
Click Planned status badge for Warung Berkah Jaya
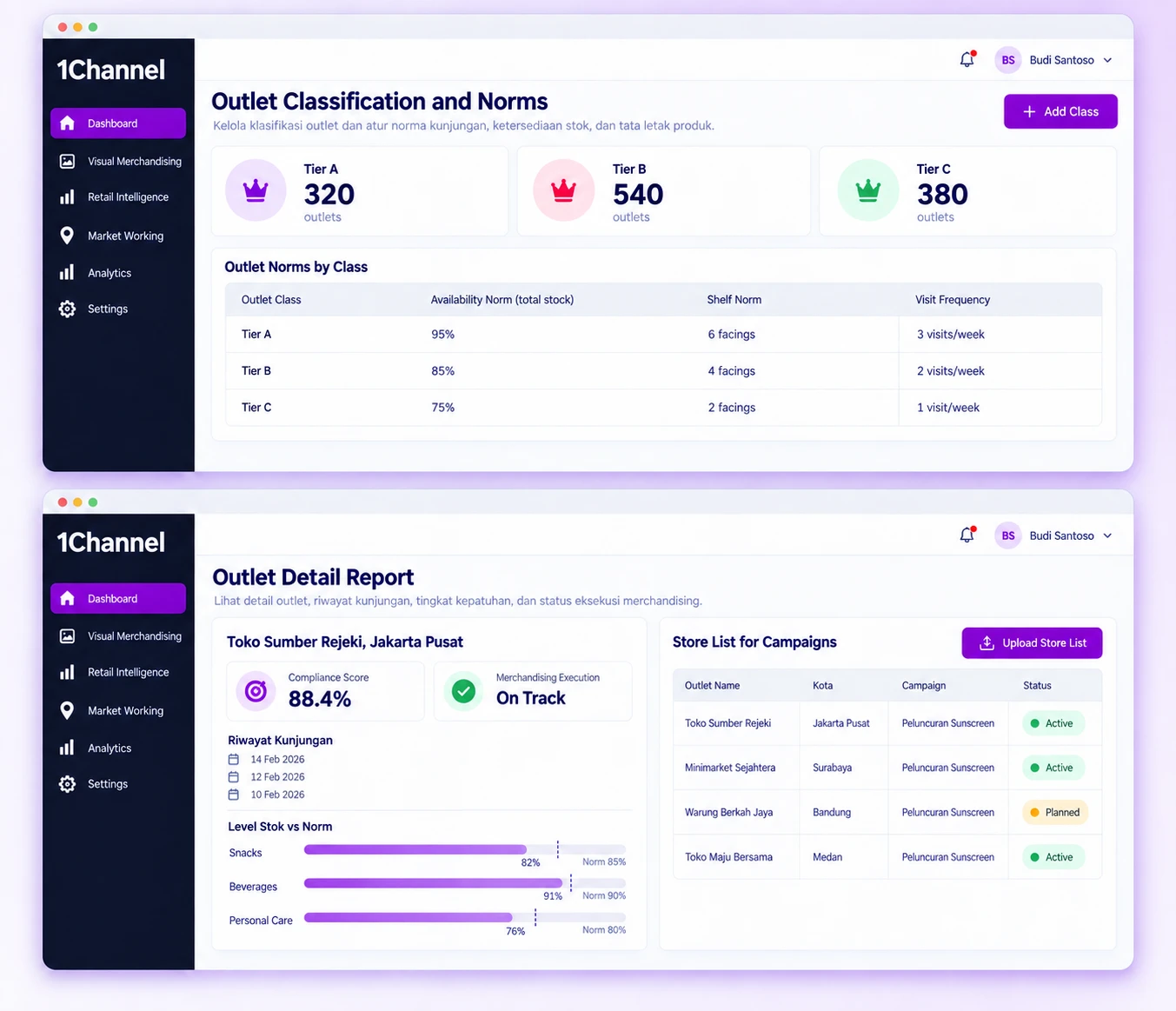click(x=1056, y=813)
